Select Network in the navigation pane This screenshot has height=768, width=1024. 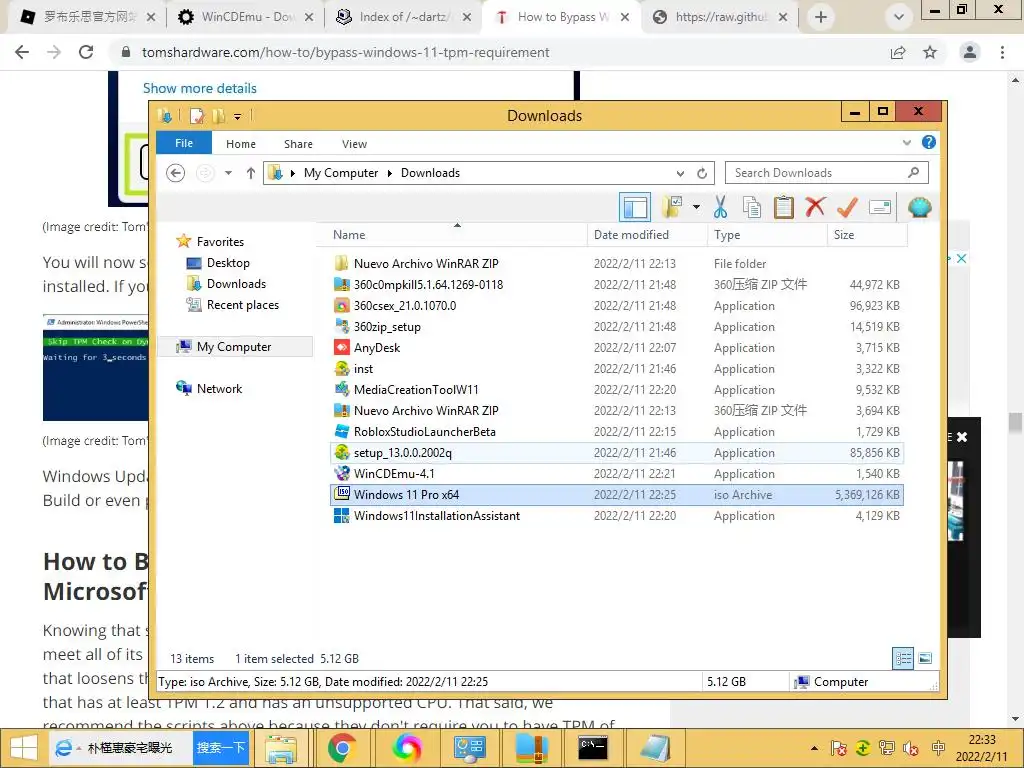[x=219, y=389]
